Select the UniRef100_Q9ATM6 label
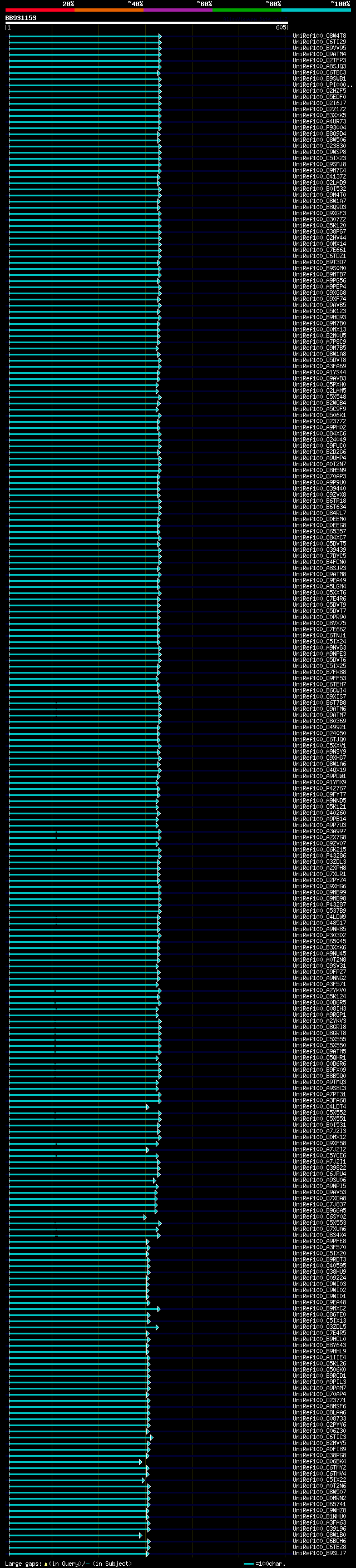The height and width of the screenshot is (1568, 356). coord(319,709)
